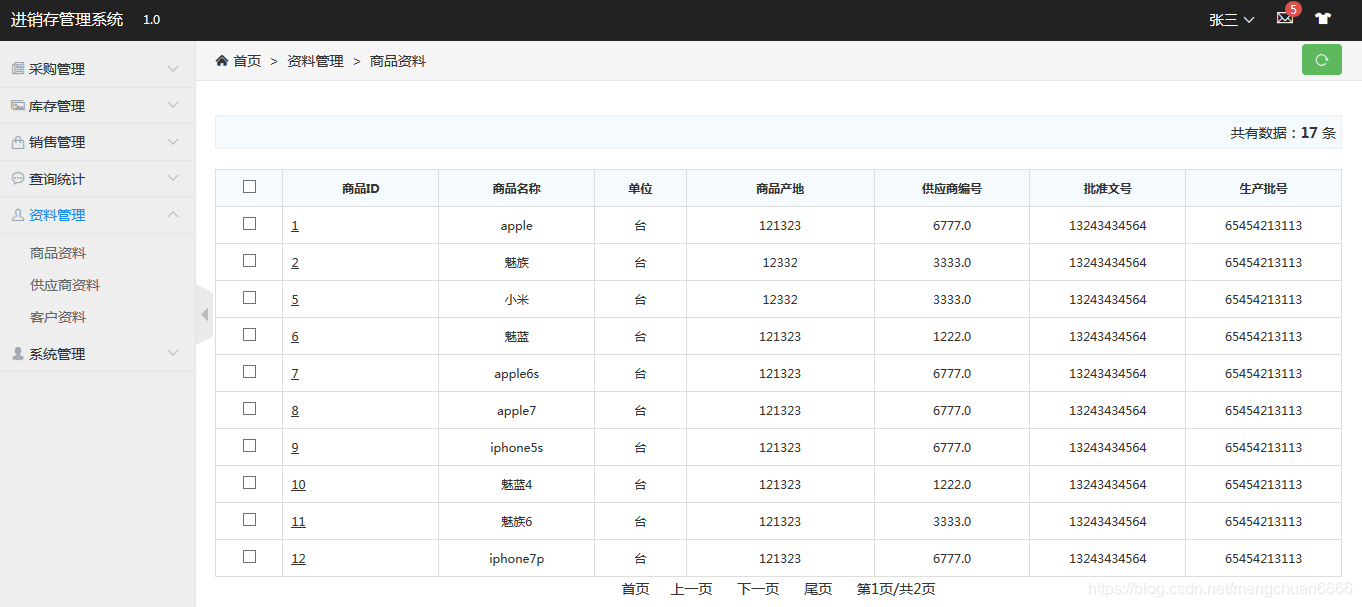Expand the 销售管理 chevron

click(173, 142)
